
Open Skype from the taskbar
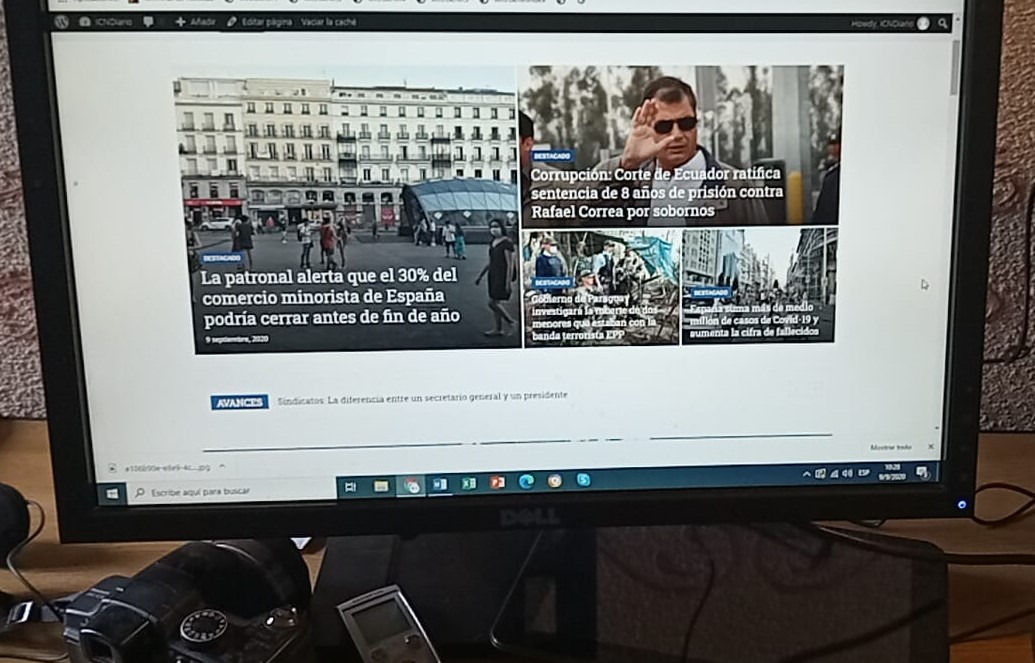[x=583, y=479]
